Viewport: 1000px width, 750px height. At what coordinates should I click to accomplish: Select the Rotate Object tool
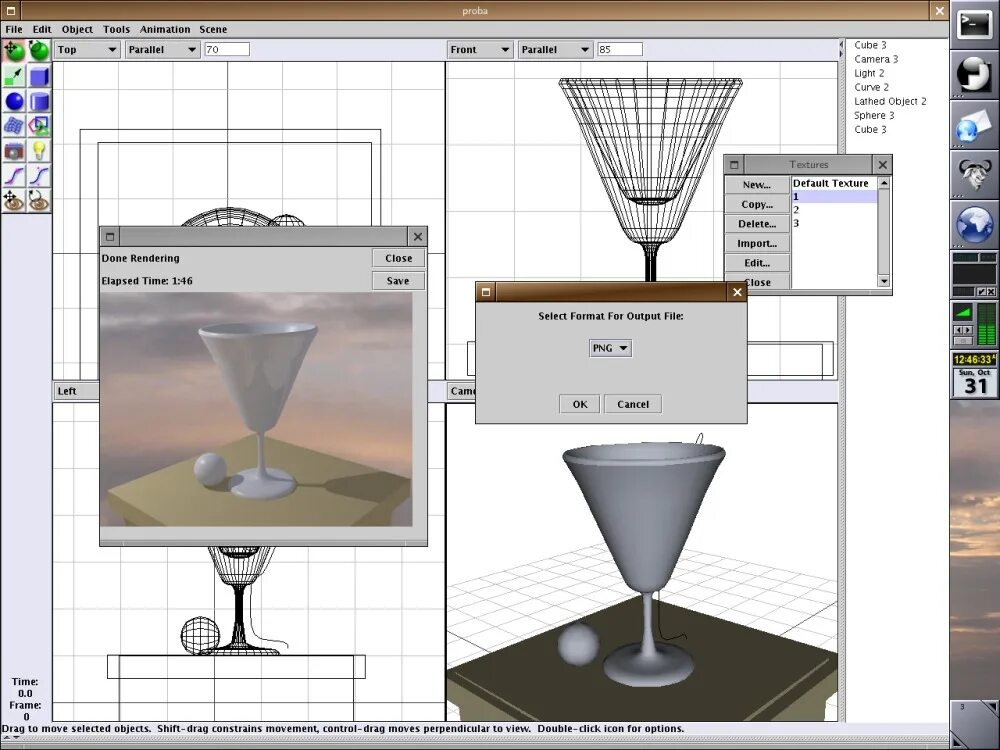pyautogui.click(x=39, y=51)
